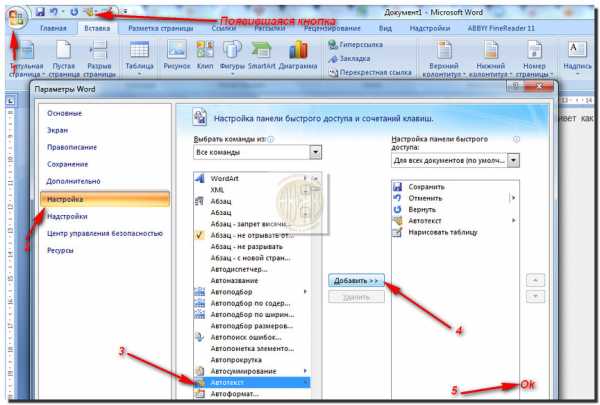Screen dimensions: 600x405
Task: Click the Клип icon in the ribbon
Action: point(205,55)
